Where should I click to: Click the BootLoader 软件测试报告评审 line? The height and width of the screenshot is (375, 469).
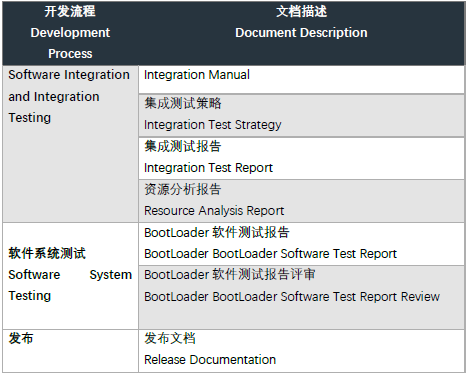pos(230,275)
